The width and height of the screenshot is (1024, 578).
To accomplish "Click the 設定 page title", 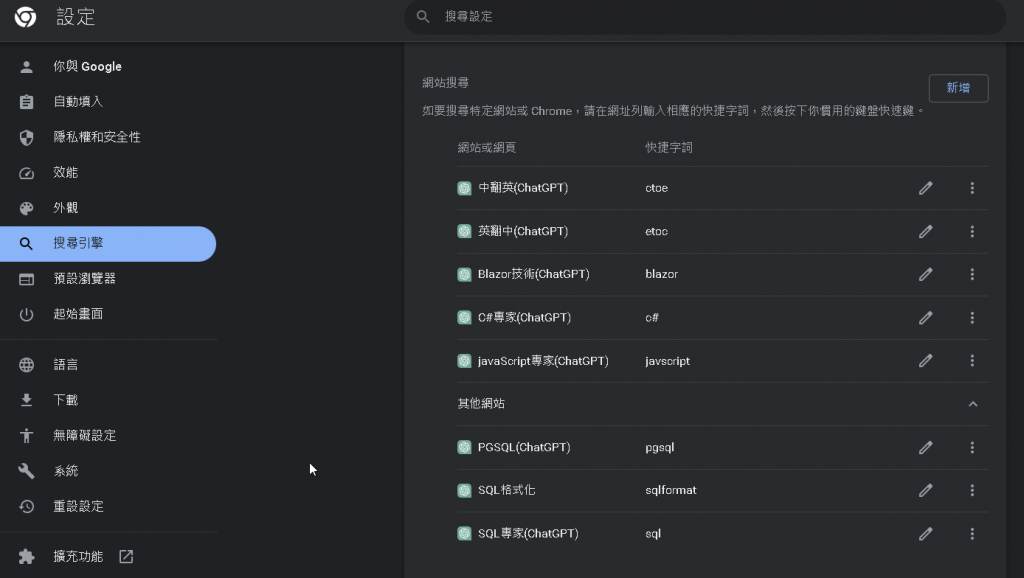I will point(76,17).
